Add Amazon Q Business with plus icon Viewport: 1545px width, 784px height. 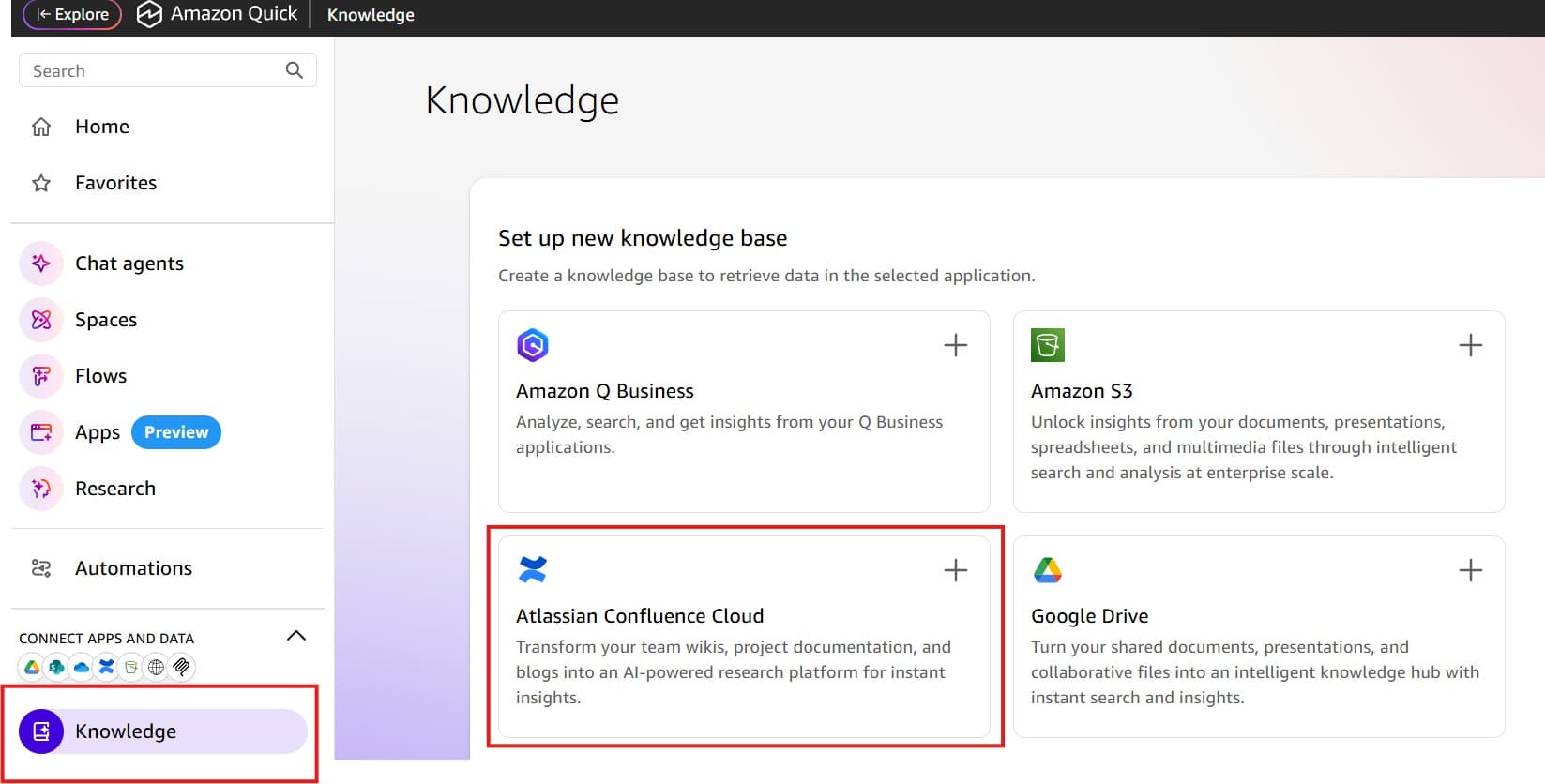[956, 345]
